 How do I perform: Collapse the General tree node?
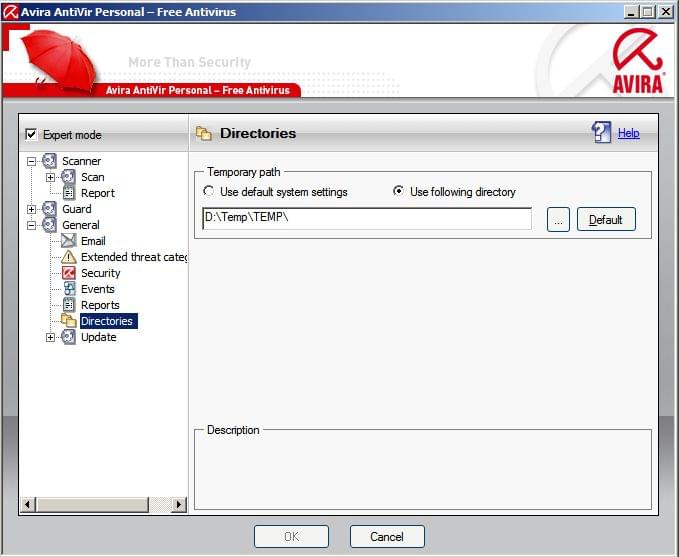coord(31,226)
